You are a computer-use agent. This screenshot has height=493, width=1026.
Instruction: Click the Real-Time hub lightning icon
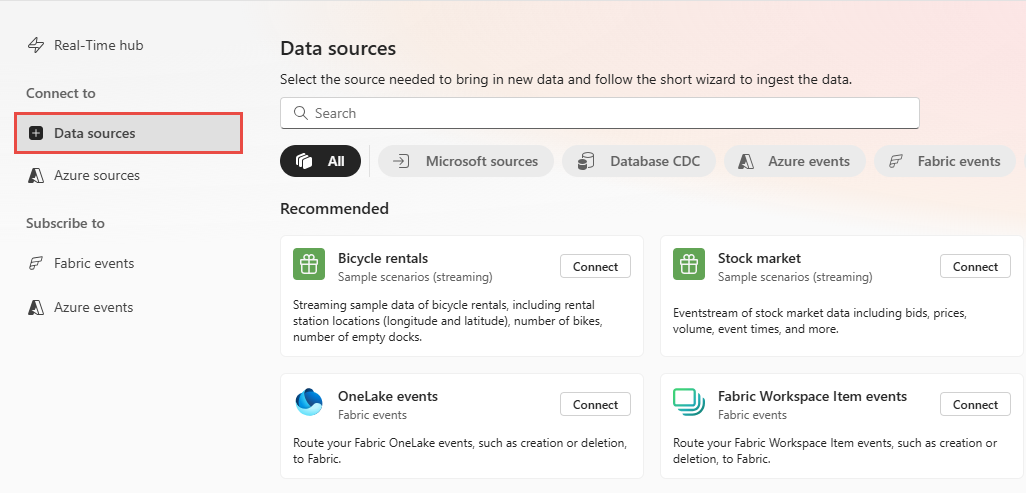coord(36,45)
